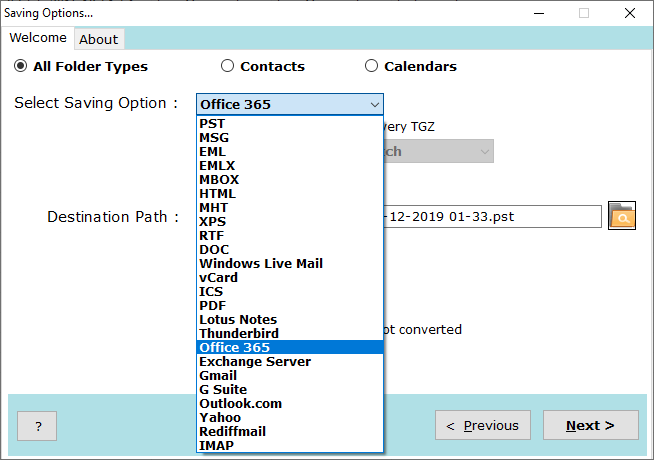
Task: Pick Rediffmail as the saving option
Action: click(x=290, y=431)
